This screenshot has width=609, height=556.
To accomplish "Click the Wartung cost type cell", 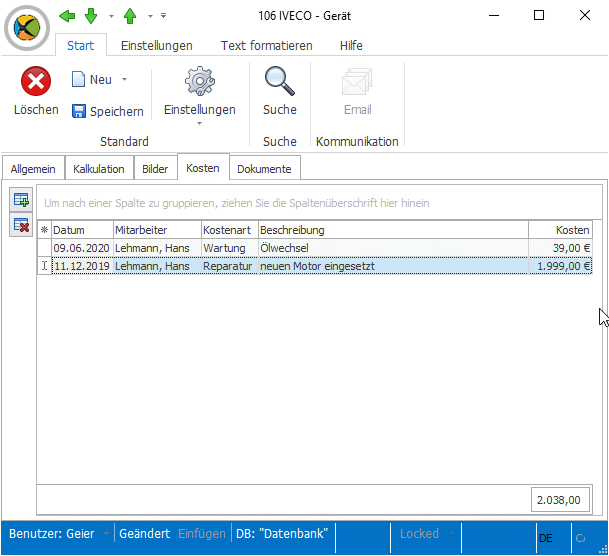I will 230,248.
